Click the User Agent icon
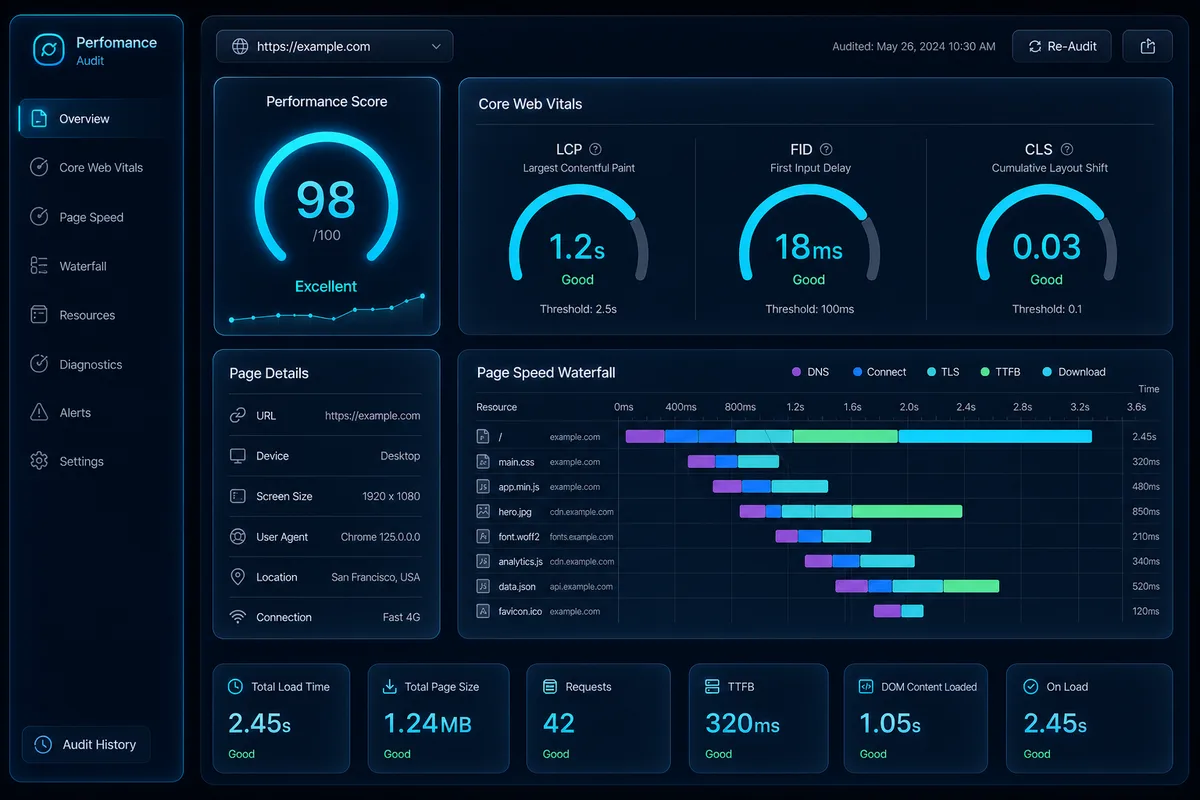The width and height of the screenshot is (1200, 800). 238,537
